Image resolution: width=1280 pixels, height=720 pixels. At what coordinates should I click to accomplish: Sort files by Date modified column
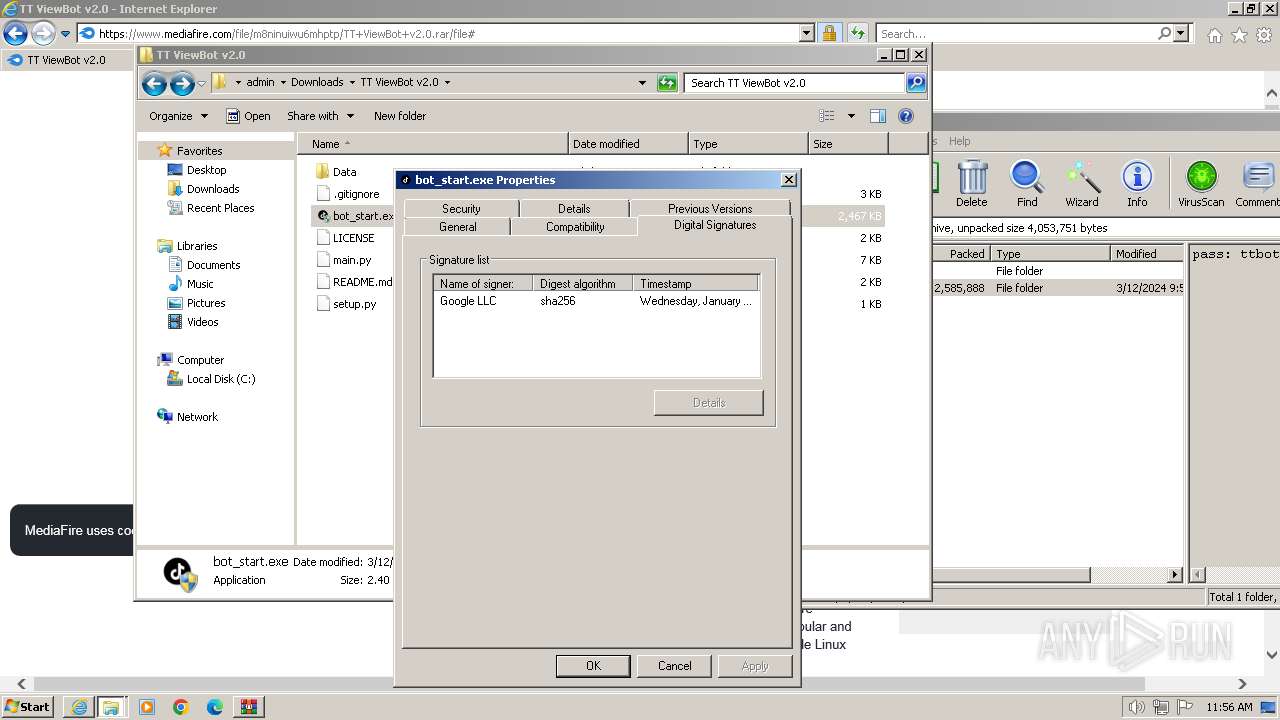628,144
